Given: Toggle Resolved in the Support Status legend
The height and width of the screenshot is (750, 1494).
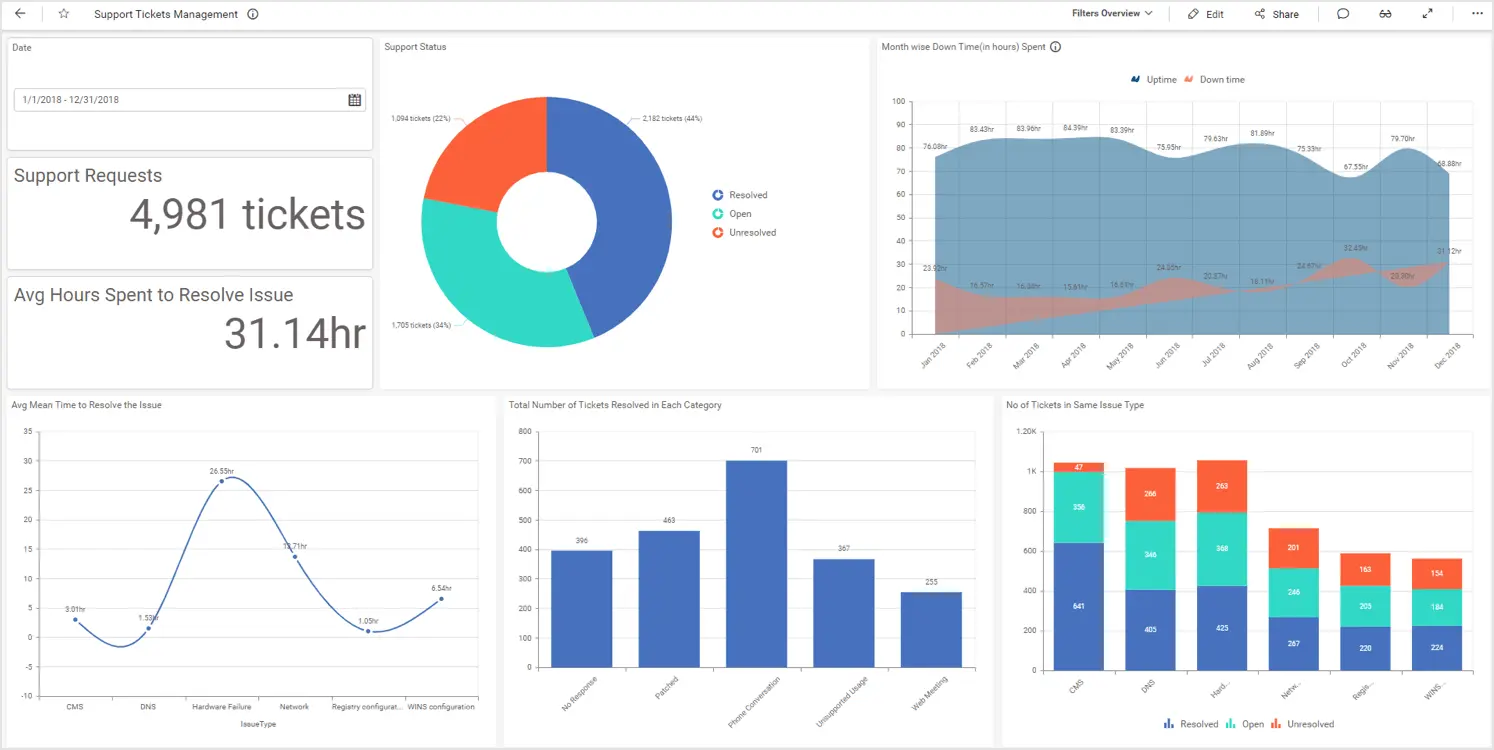Looking at the screenshot, I should [x=745, y=194].
